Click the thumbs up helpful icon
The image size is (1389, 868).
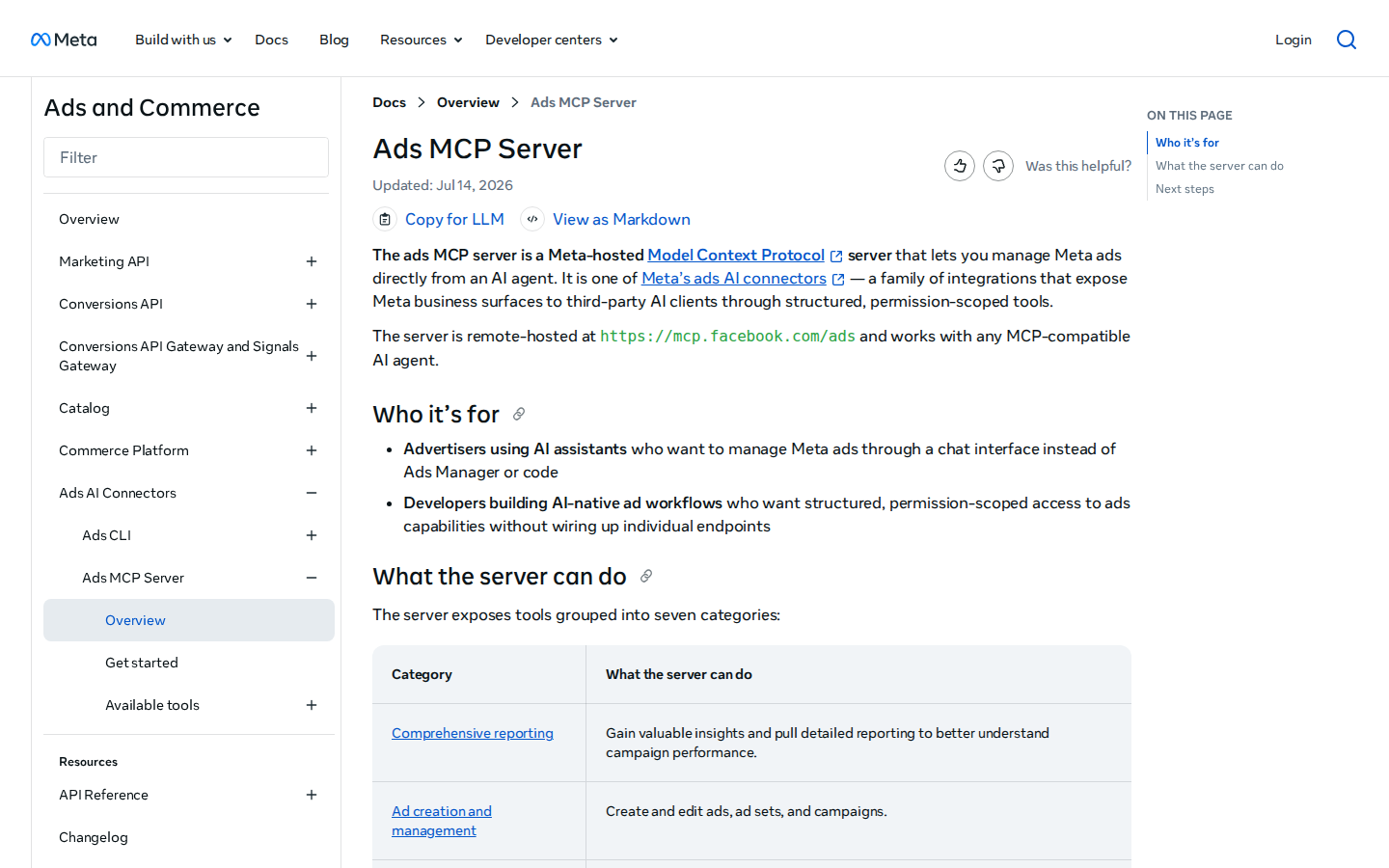pyautogui.click(x=960, y=166)
